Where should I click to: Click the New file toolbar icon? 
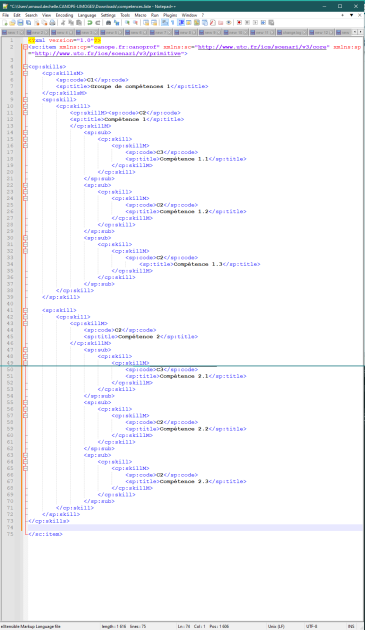point(5,22)
